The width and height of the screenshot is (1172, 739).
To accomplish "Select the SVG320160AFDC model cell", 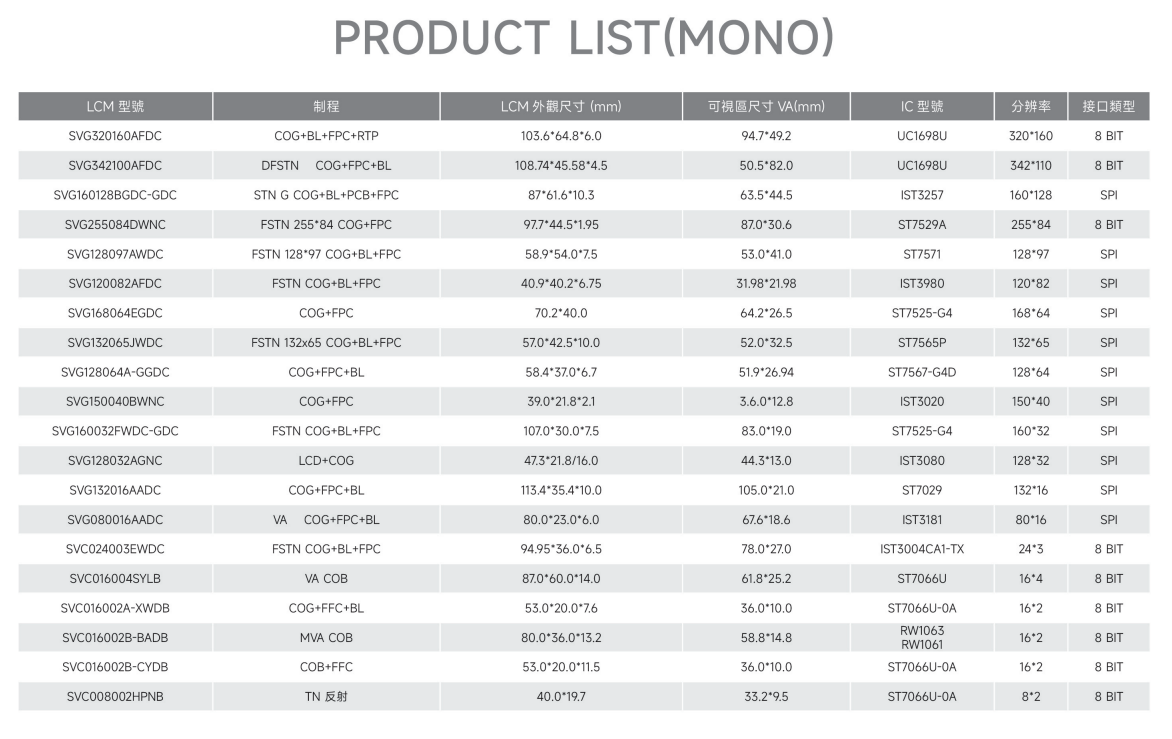I will [115, 136].
